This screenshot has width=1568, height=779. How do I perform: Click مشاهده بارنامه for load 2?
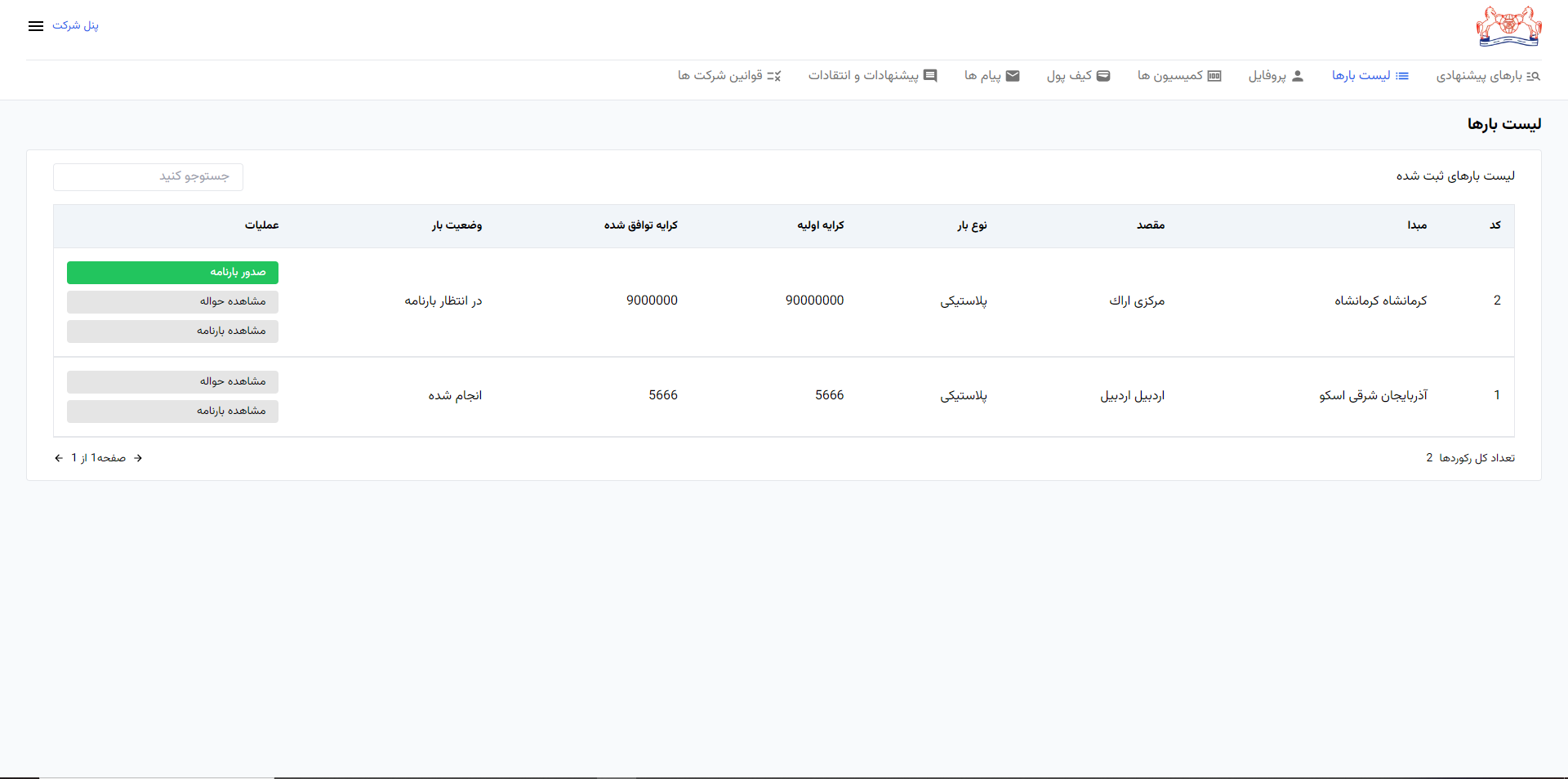(x=172, y=332)
